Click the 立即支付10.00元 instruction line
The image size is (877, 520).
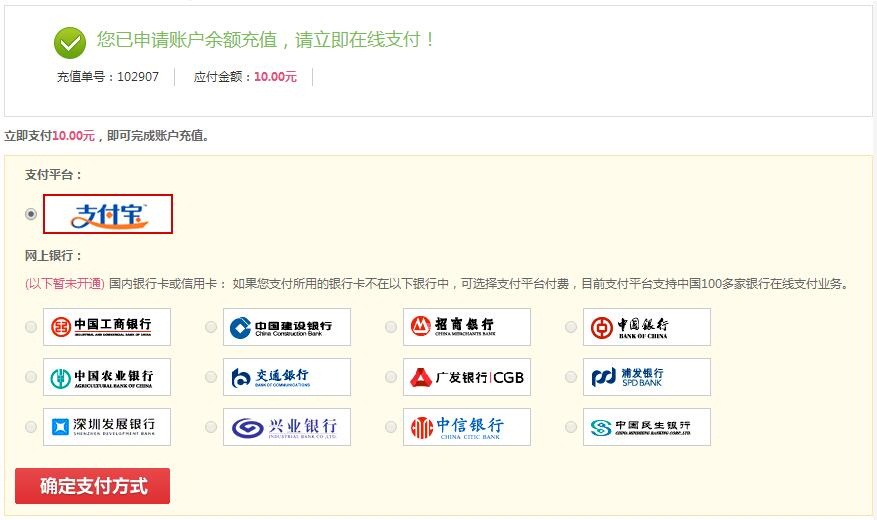(x=106, y=136)
